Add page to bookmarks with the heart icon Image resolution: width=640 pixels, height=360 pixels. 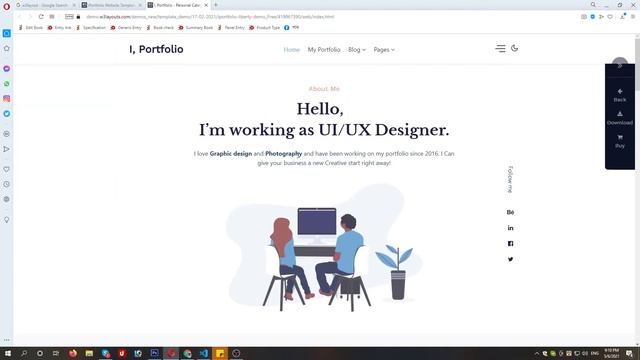[610, 17]
